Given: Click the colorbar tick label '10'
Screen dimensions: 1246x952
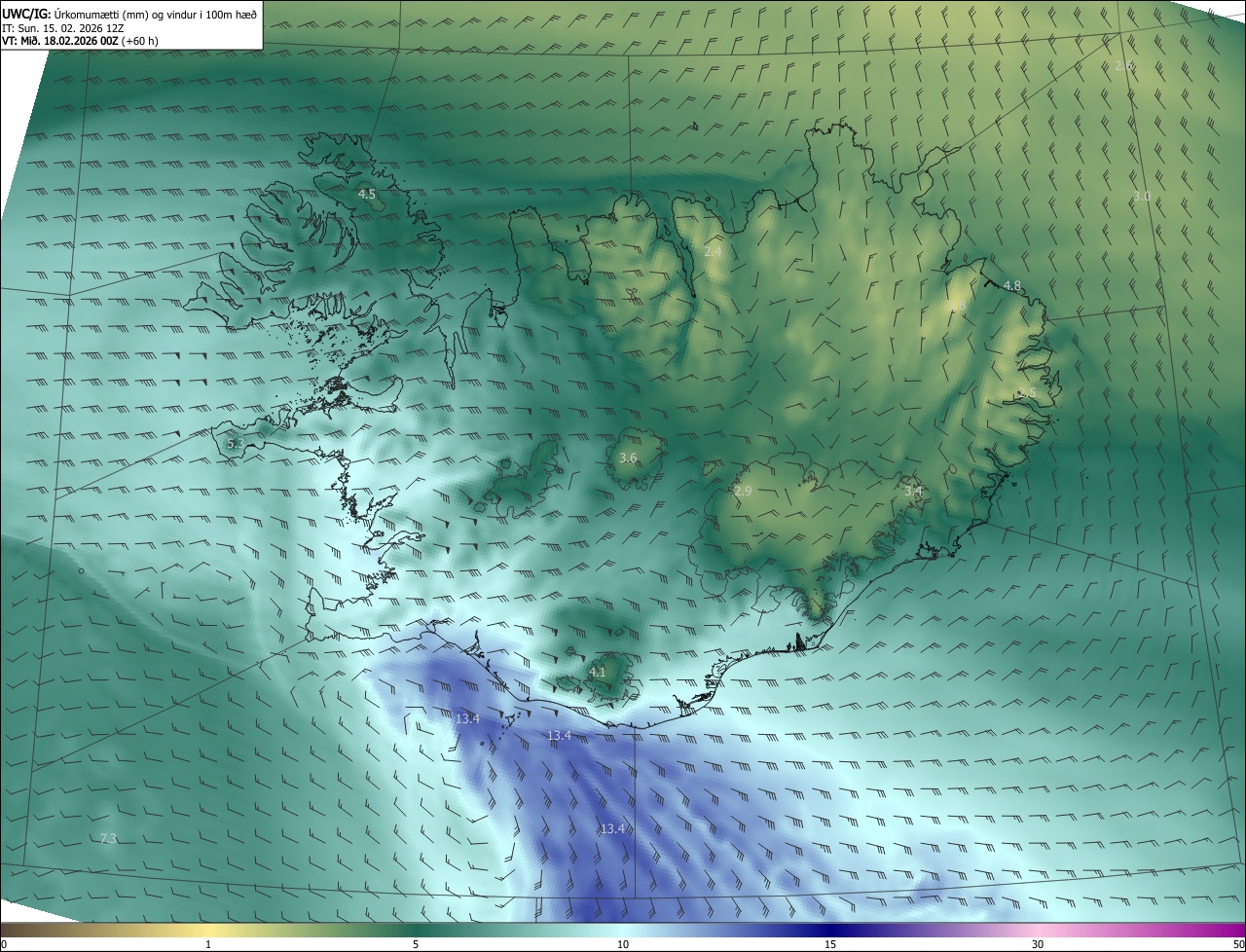Looking at the screenshot, I should pyautogui.click(x=623, y=944).
